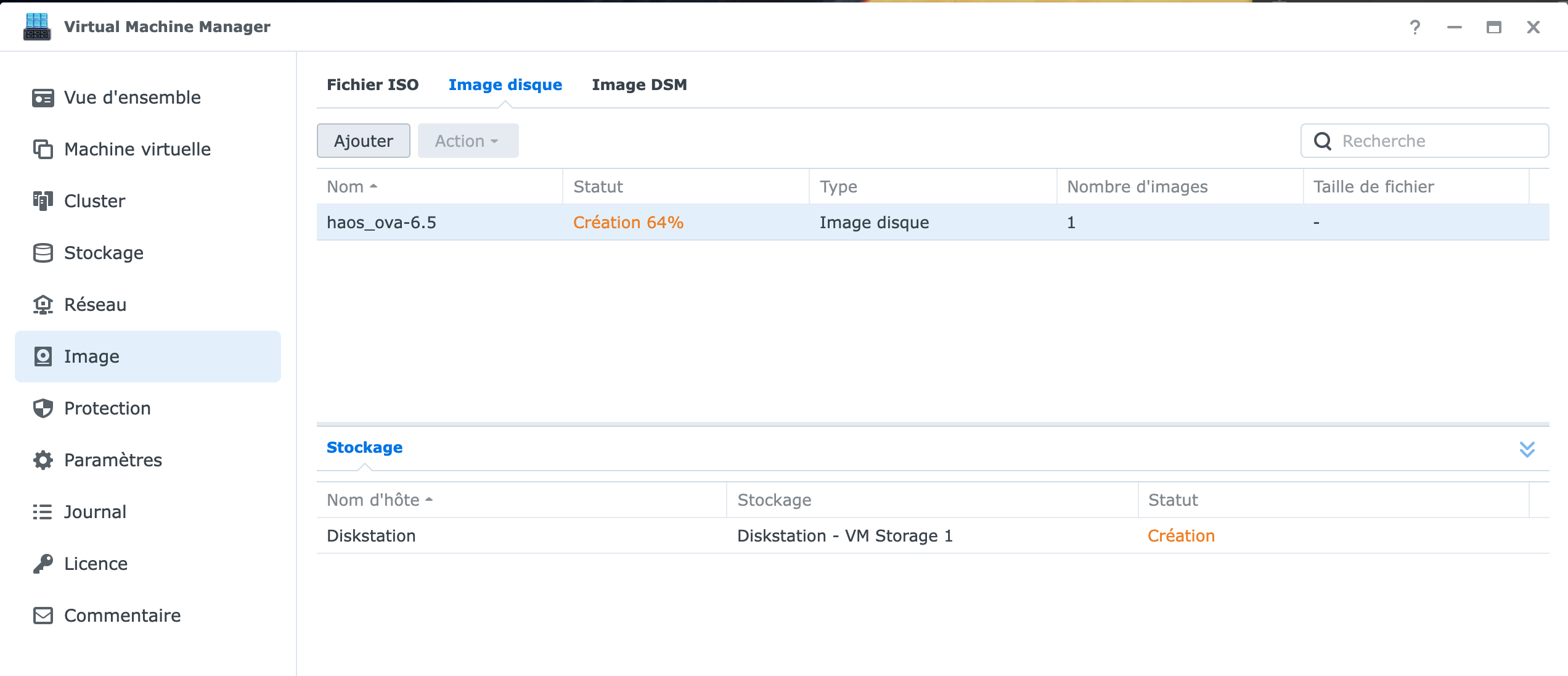
Task: Click the Stockage database icon
Action: point(43,253)
